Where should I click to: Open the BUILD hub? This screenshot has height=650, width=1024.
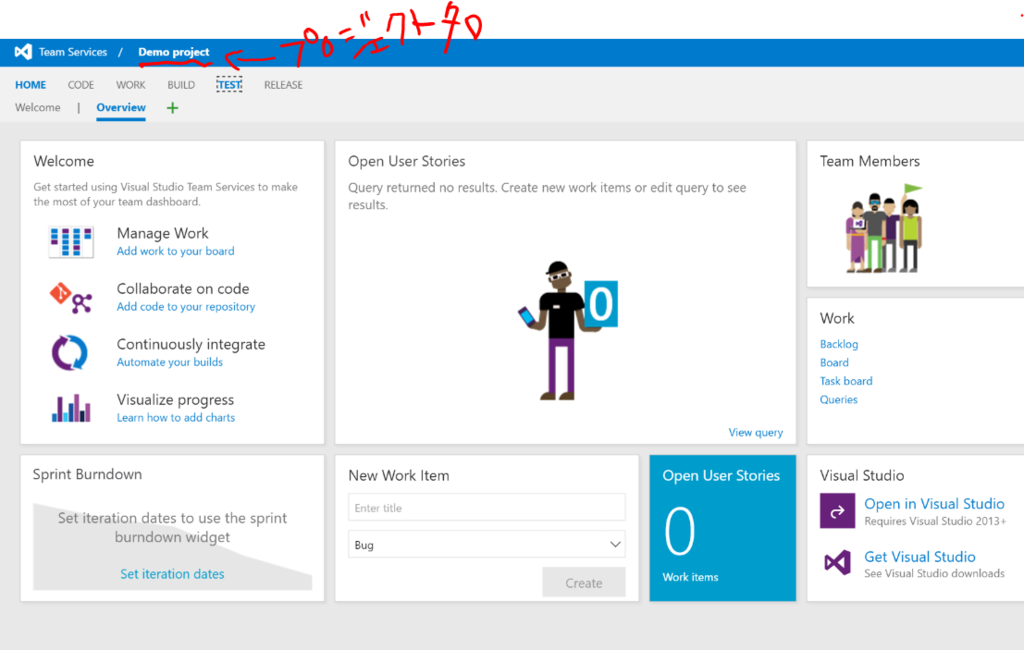click(x=181, y=85)
